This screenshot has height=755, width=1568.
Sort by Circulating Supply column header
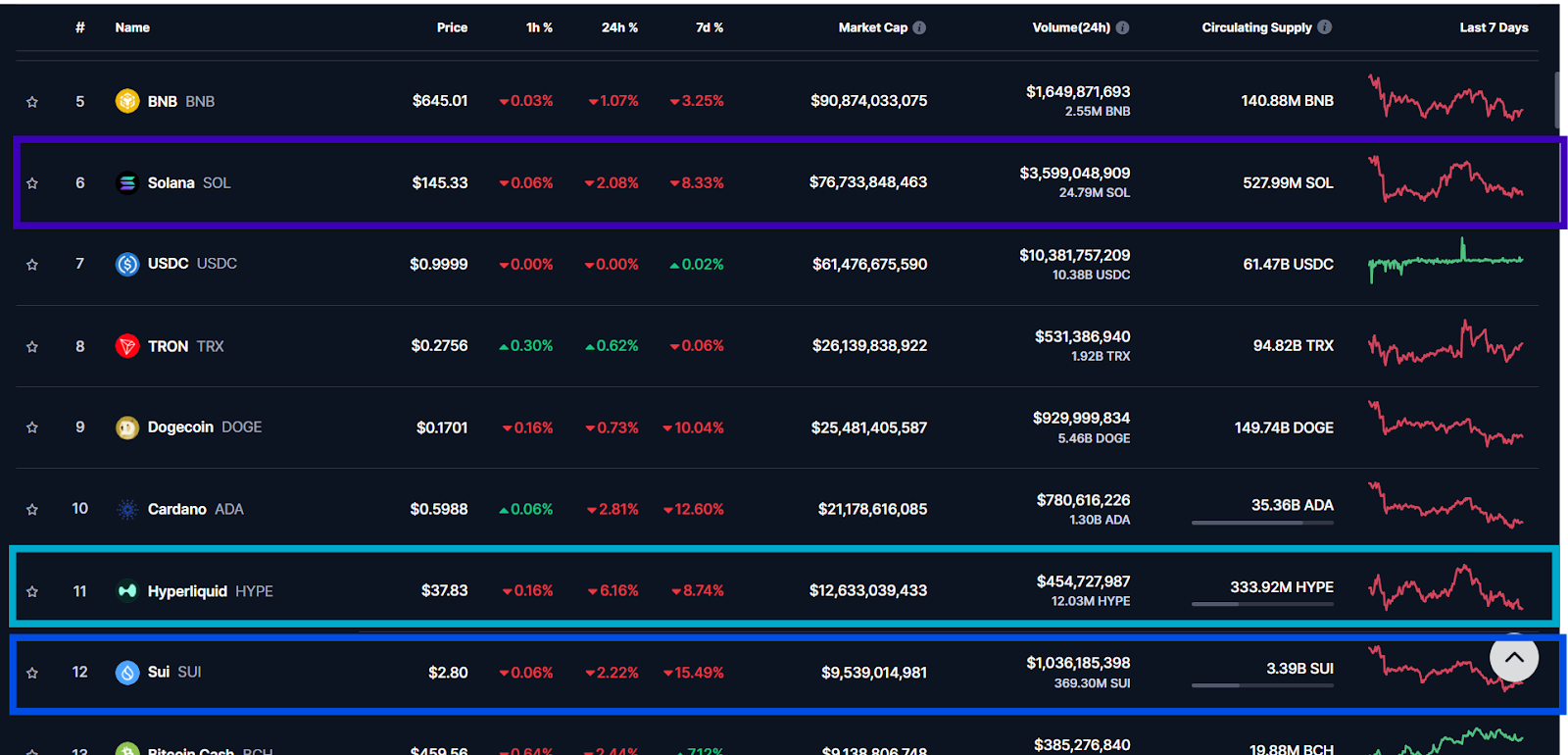pyautogui.click(x=1256, y=27)
